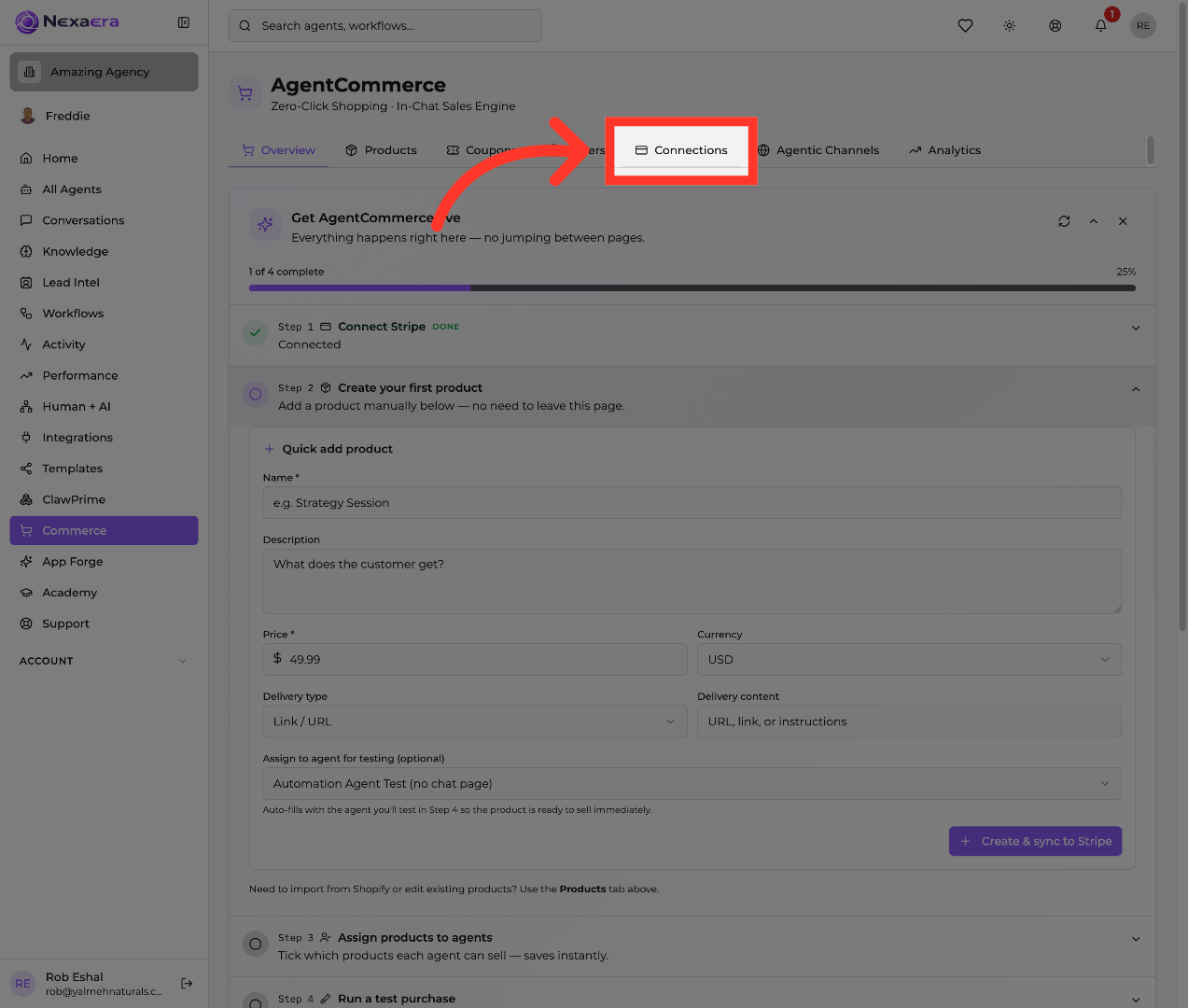Click Rob Eshal profile name

pos(75,977)
